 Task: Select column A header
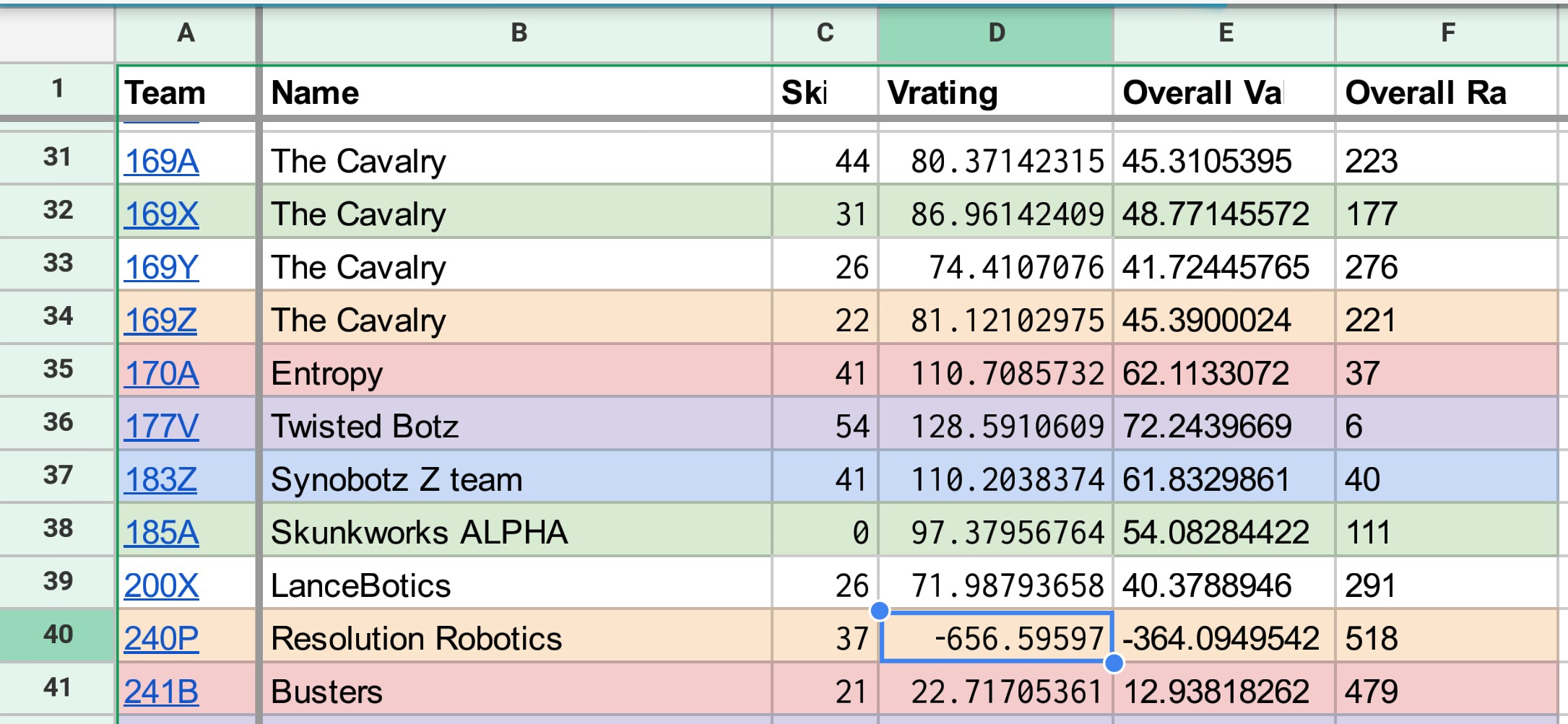tap(186, 33)
